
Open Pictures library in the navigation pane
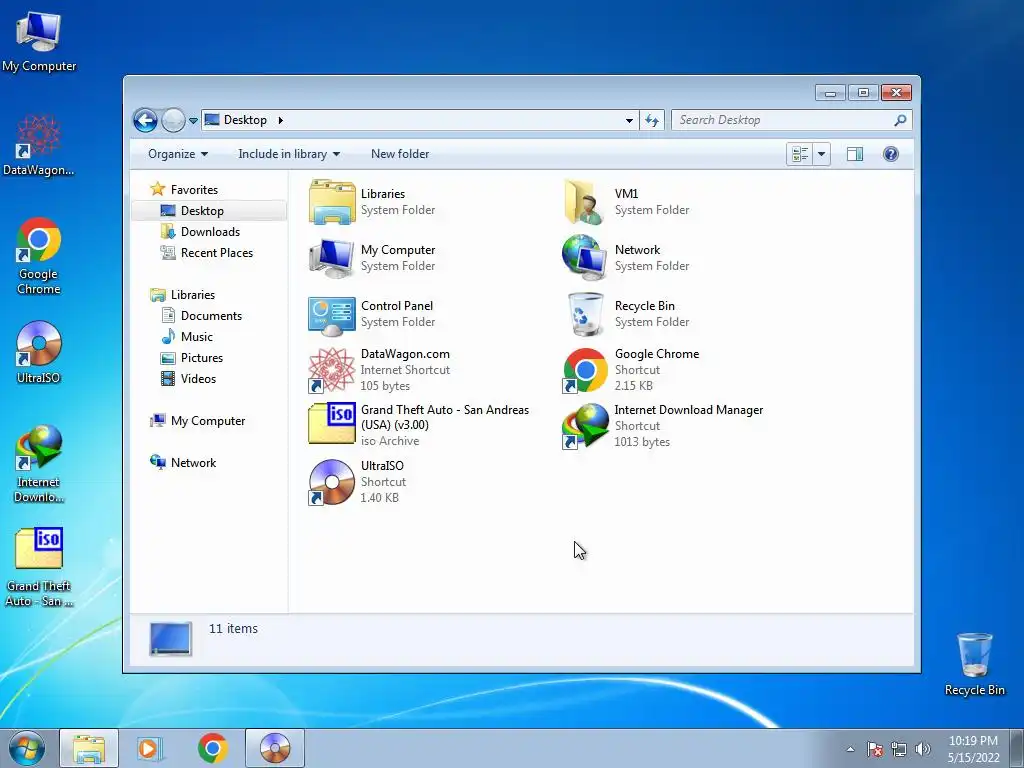[x=202, y=358]
